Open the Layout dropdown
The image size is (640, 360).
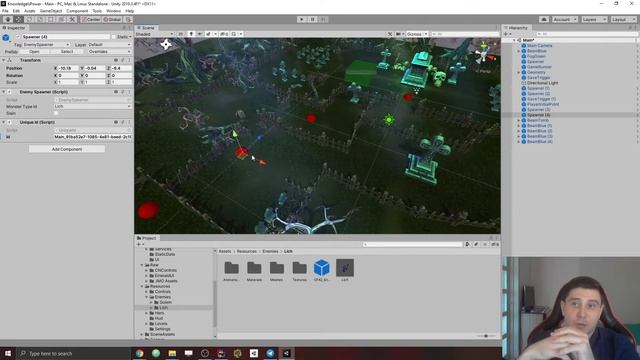623,19
